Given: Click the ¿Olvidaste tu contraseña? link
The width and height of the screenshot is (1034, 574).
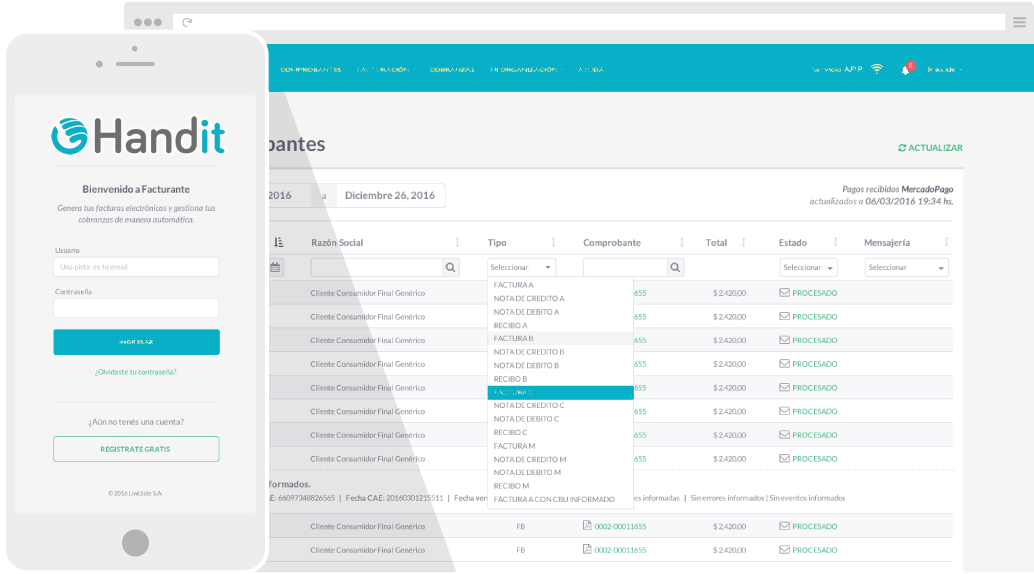Looking at the screenshot, I should click(136, 371).
